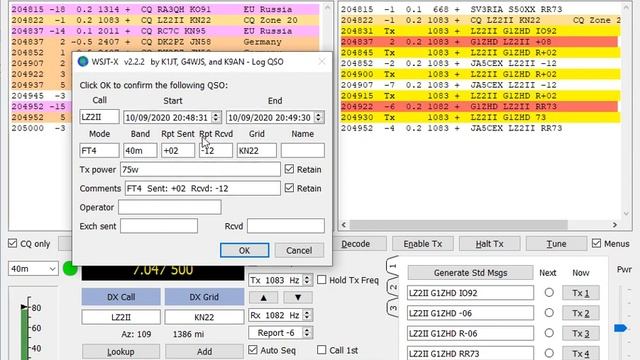Viewport: 640px width, 360px height.
Task: Select Next radio for LZ2II G1ZHD RR73
Action: pyautogui.click(x=549, y=353)
